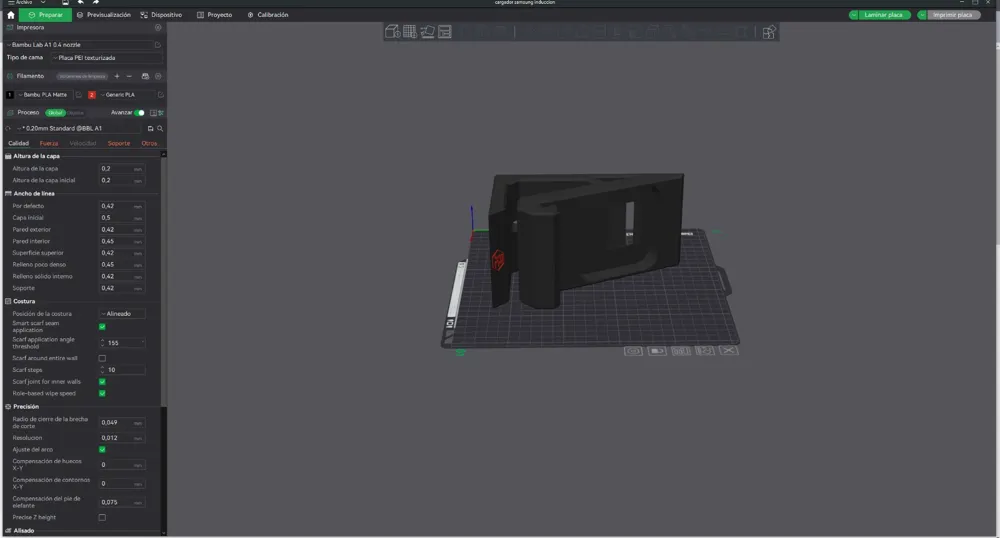
Task: Click the Auto orient toolbar icon
Action: tap(427, 31)
